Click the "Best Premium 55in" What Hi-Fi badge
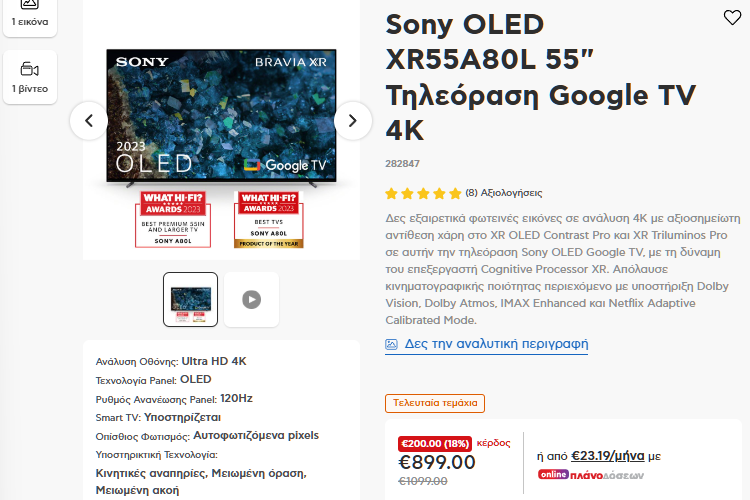750x500 pixels. 173,219
